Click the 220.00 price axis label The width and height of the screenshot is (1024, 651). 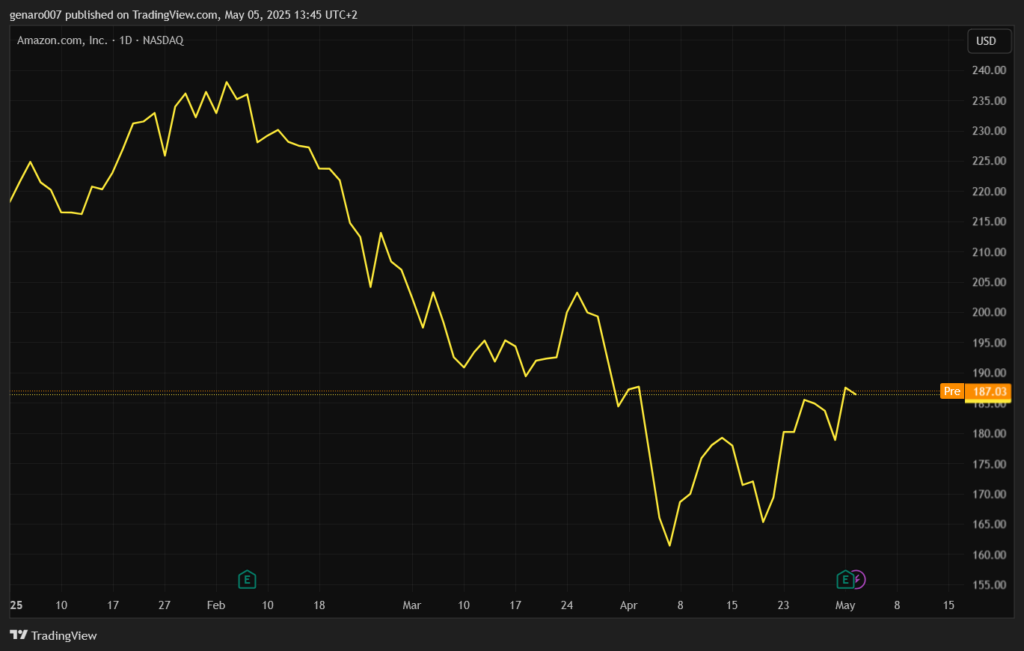pyautogui.click(x=988, y=192)
